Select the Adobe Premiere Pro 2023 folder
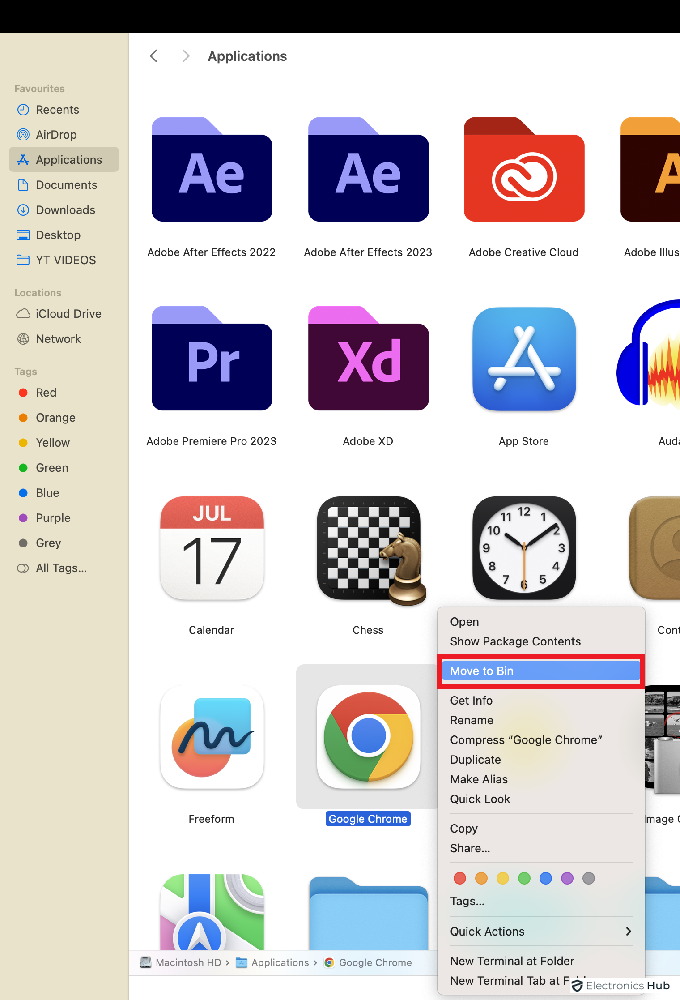This screenshot has height=1000, width=680. pos(212,359)
